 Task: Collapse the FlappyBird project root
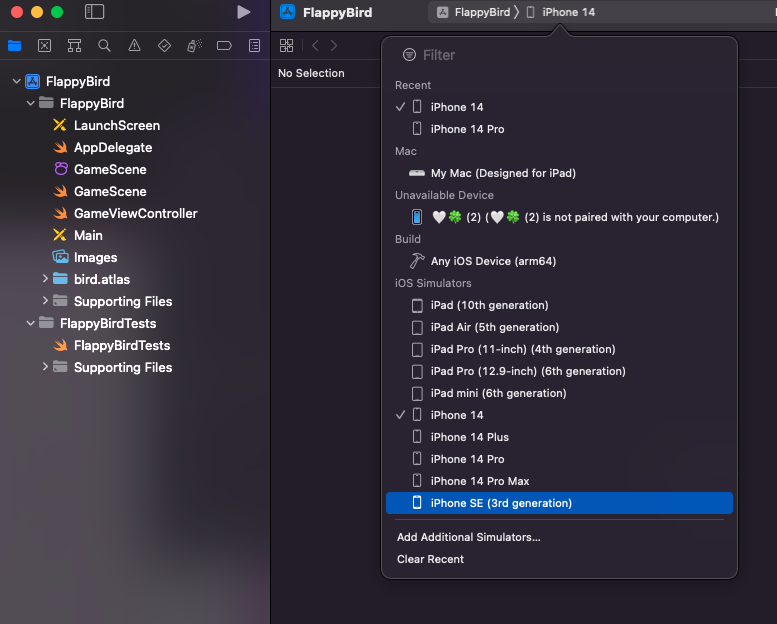click(x=16, y=81)
